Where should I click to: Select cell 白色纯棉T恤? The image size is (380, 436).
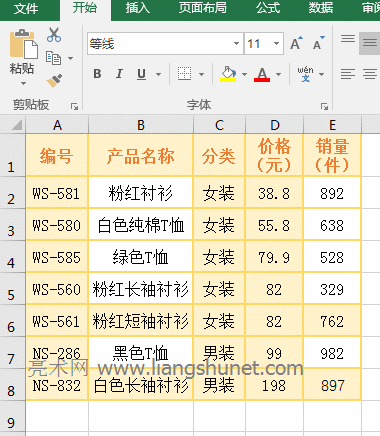click(x=141, y=225)
